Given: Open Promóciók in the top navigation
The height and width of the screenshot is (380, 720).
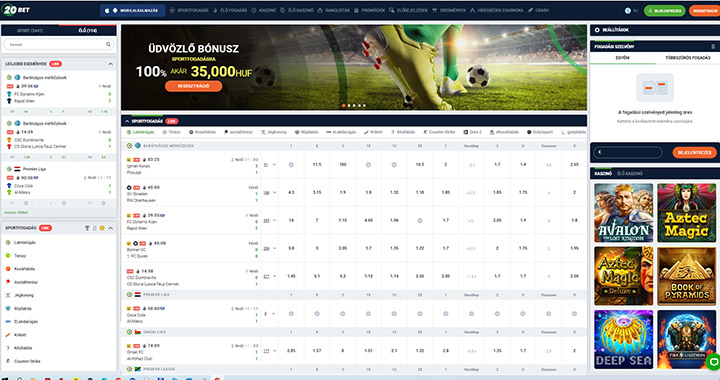Looking at the screenshot, I should (369, 10).
